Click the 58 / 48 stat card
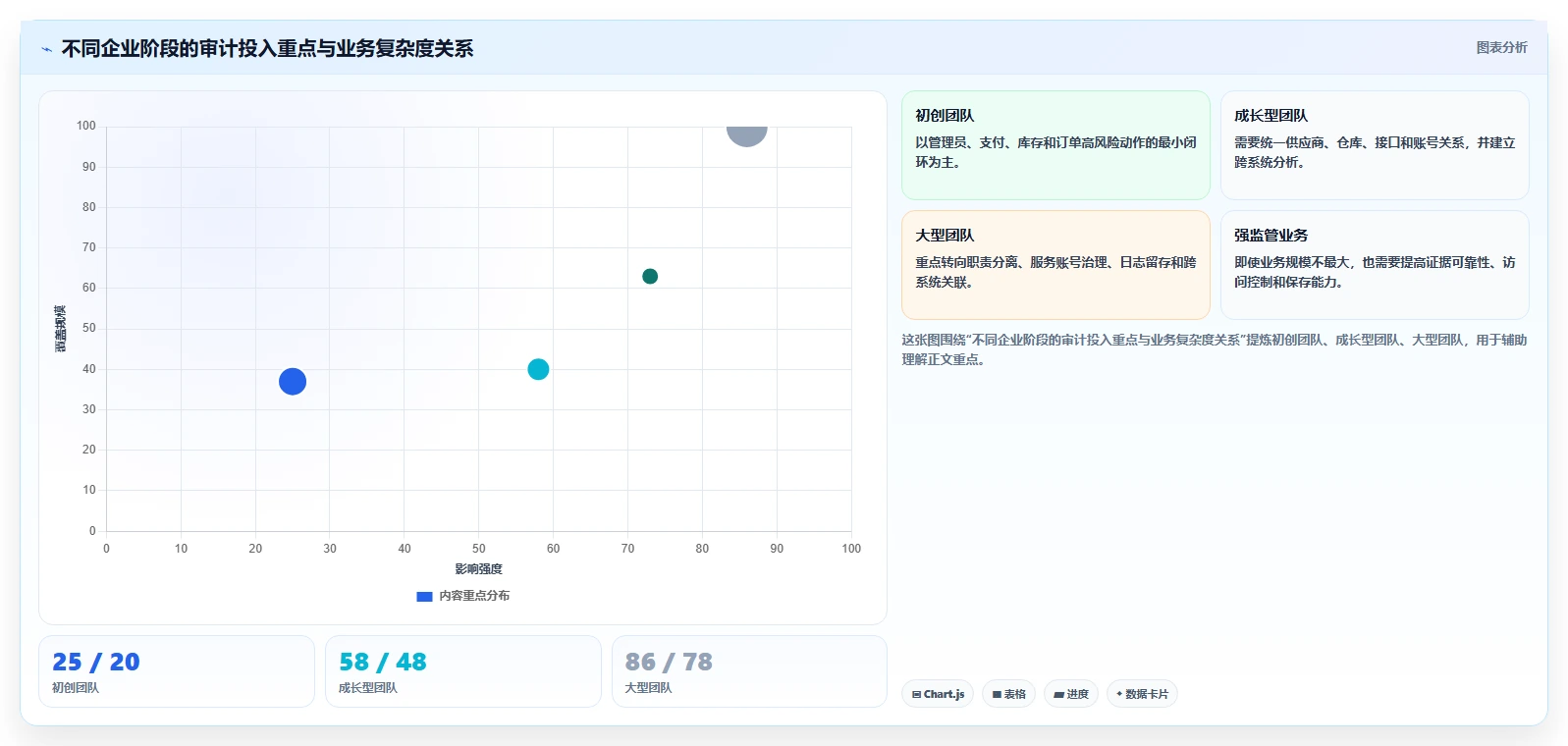The width and height of the screenshot is (1568, 746). click(x=463, y=671)
